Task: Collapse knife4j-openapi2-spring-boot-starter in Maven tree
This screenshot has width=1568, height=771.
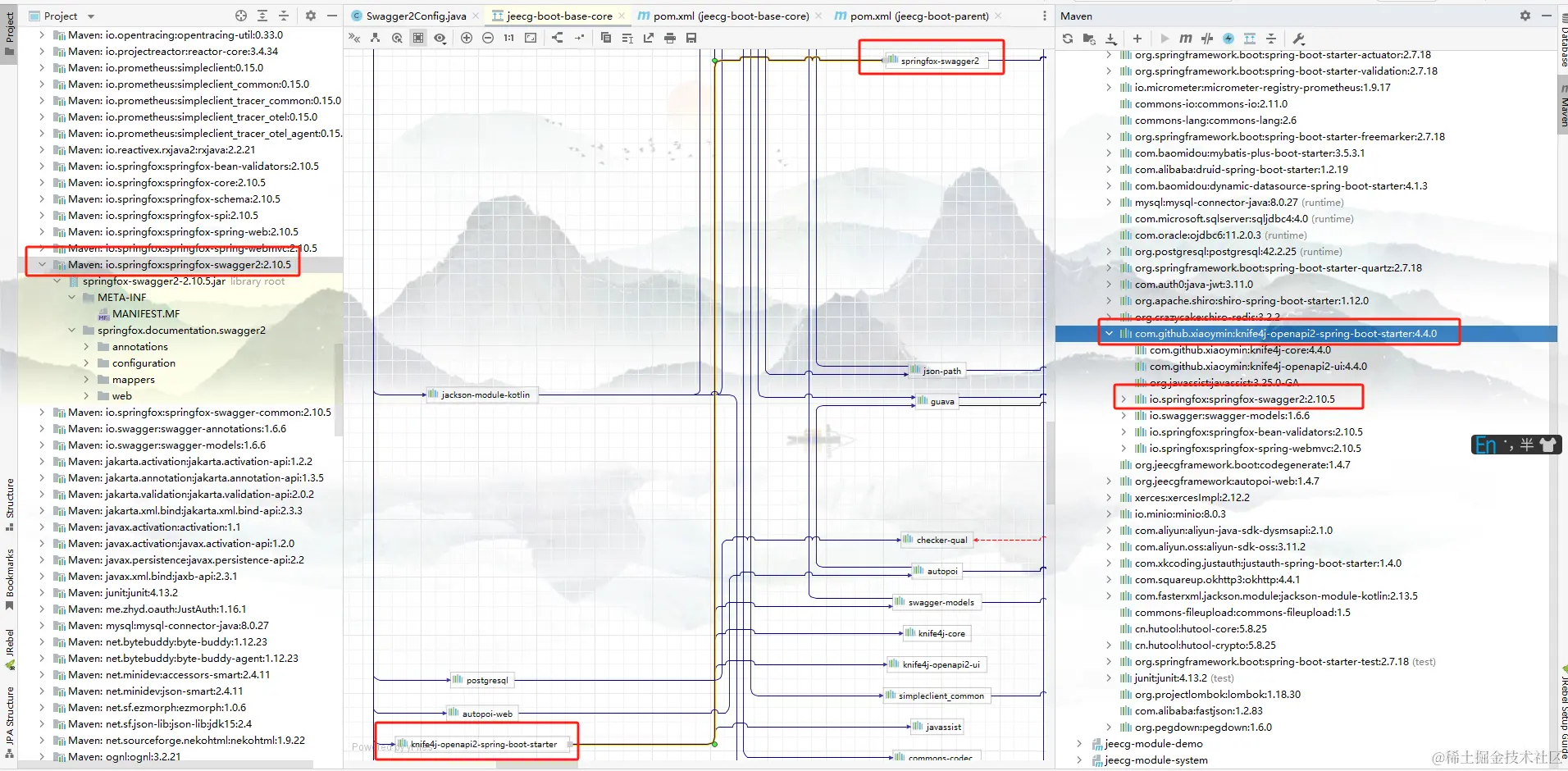Action: [x=1110, y=334]
